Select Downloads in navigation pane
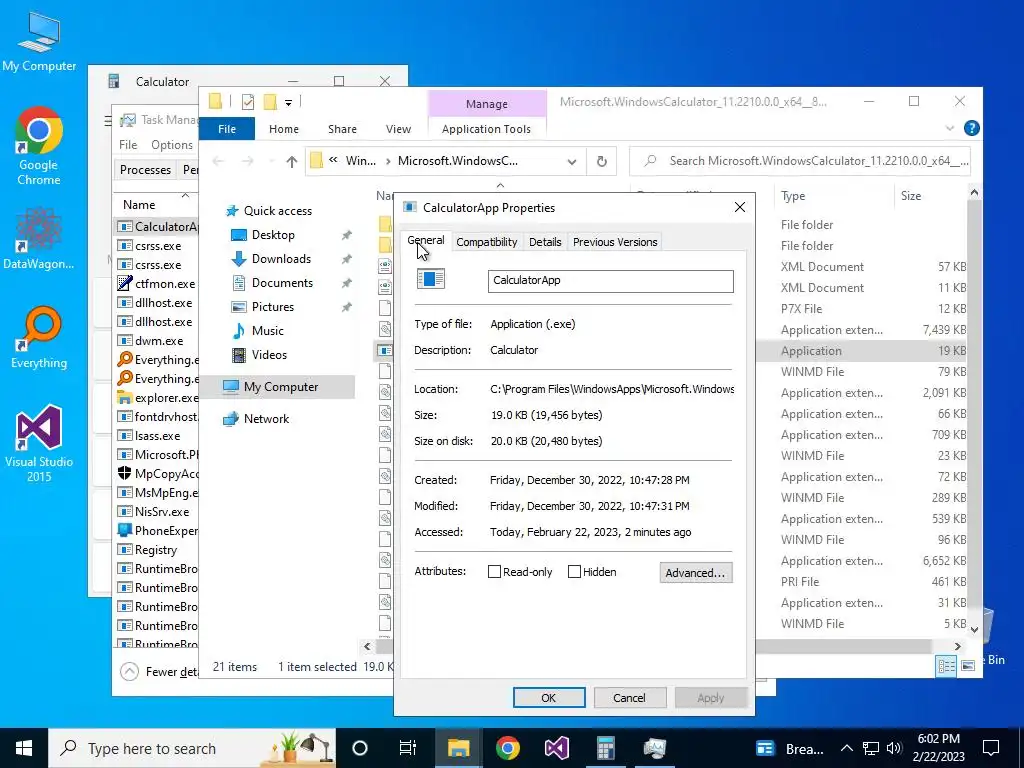 (x=281, y=259)
